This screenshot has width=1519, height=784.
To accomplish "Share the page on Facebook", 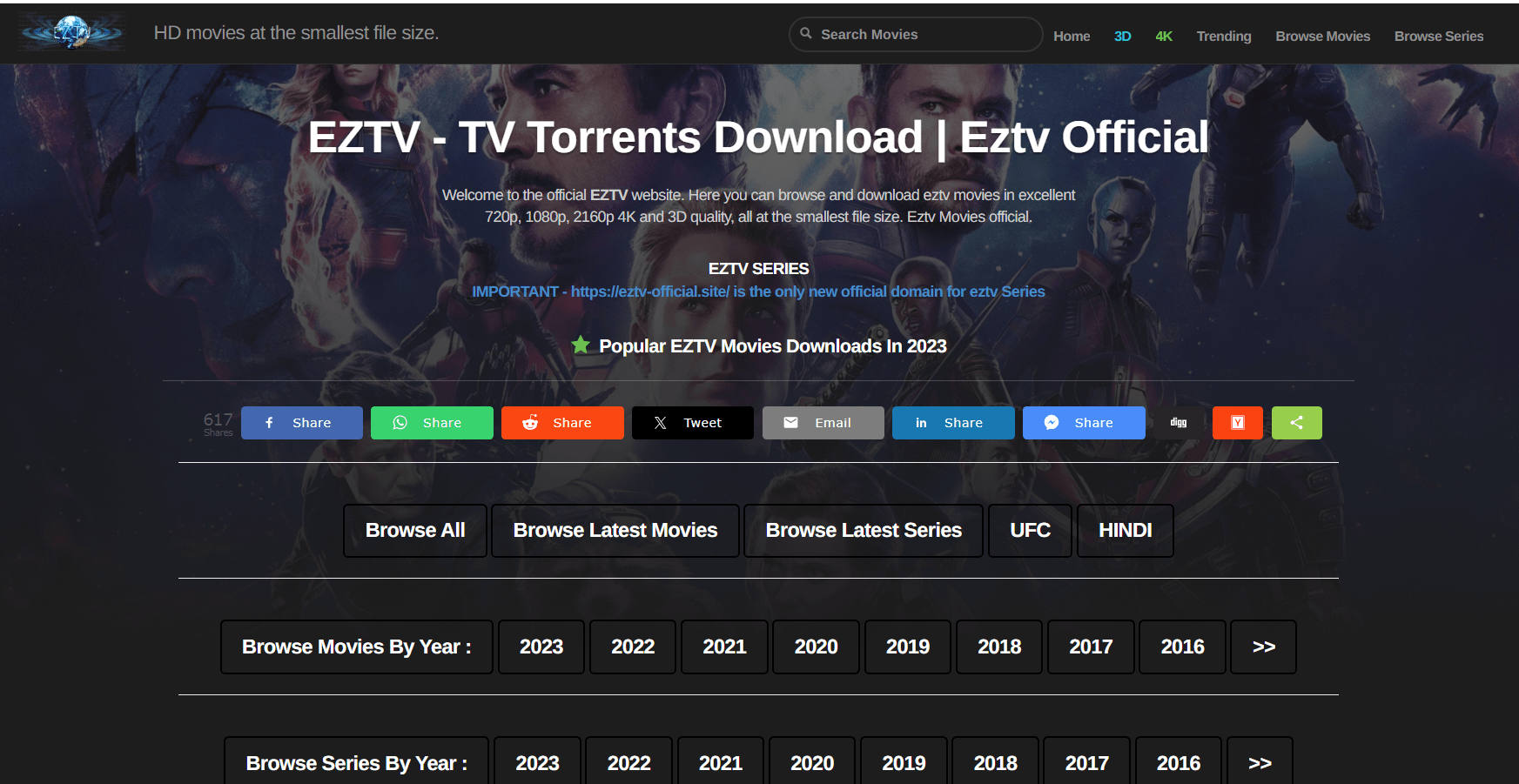I will (301, 423).
